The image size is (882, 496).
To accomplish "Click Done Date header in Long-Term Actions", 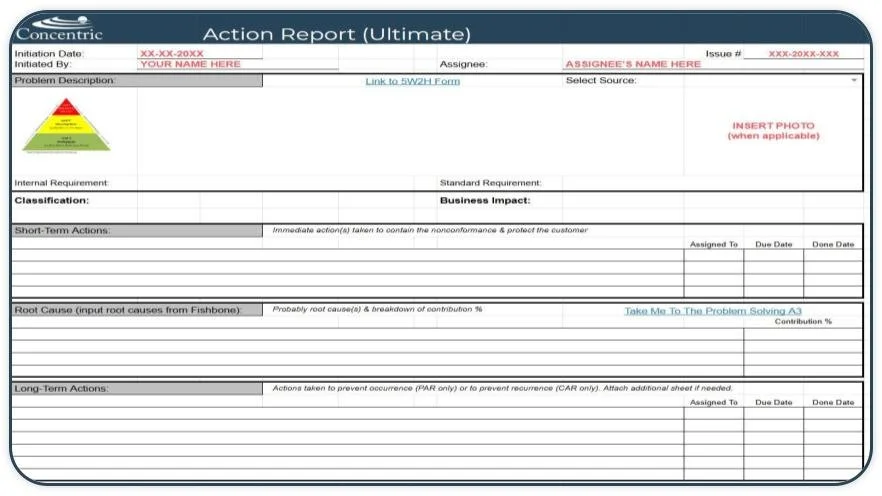I will (x=833, y=403).
